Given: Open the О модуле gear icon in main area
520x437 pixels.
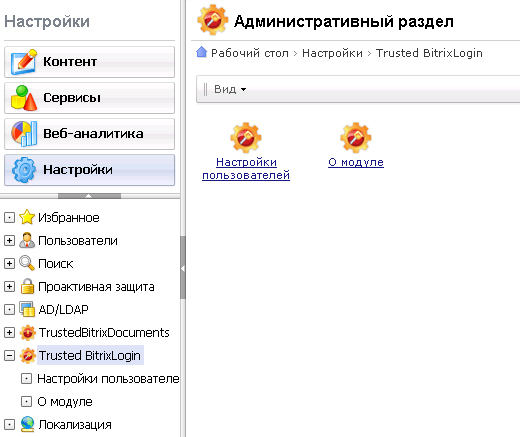Looking at the screenshot, I should pyautogui.click(x=356, y=137).
